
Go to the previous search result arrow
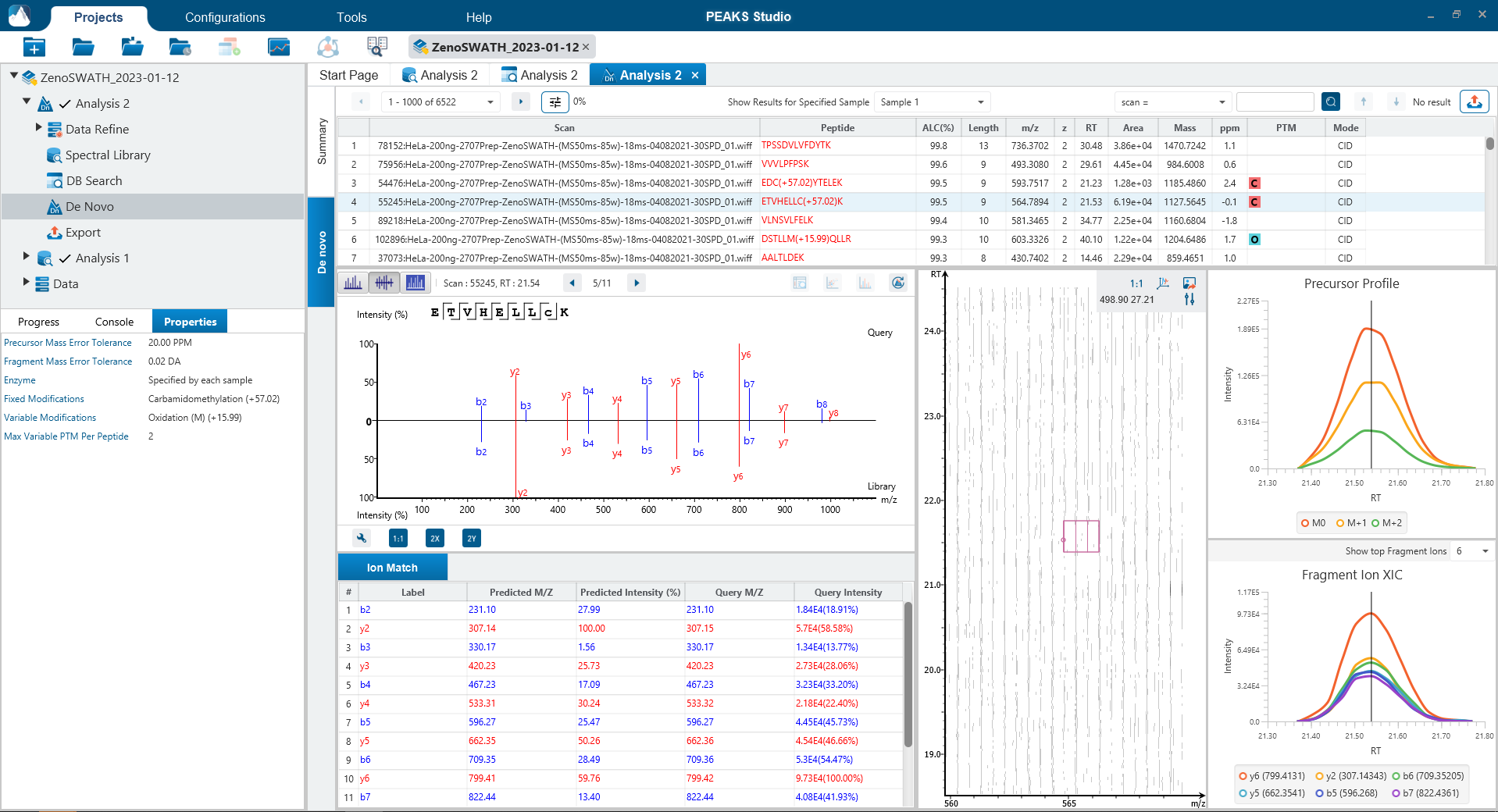click(1364, 101)
